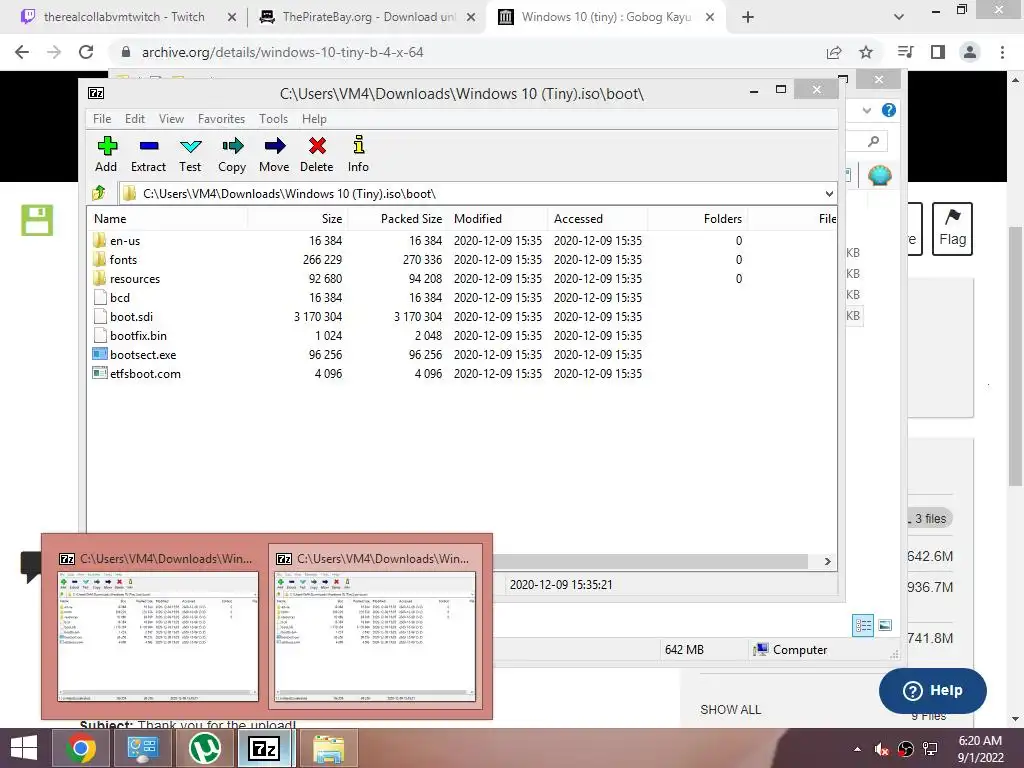Click the Add toolbar icon in 7-Zip

coord(106,154)
